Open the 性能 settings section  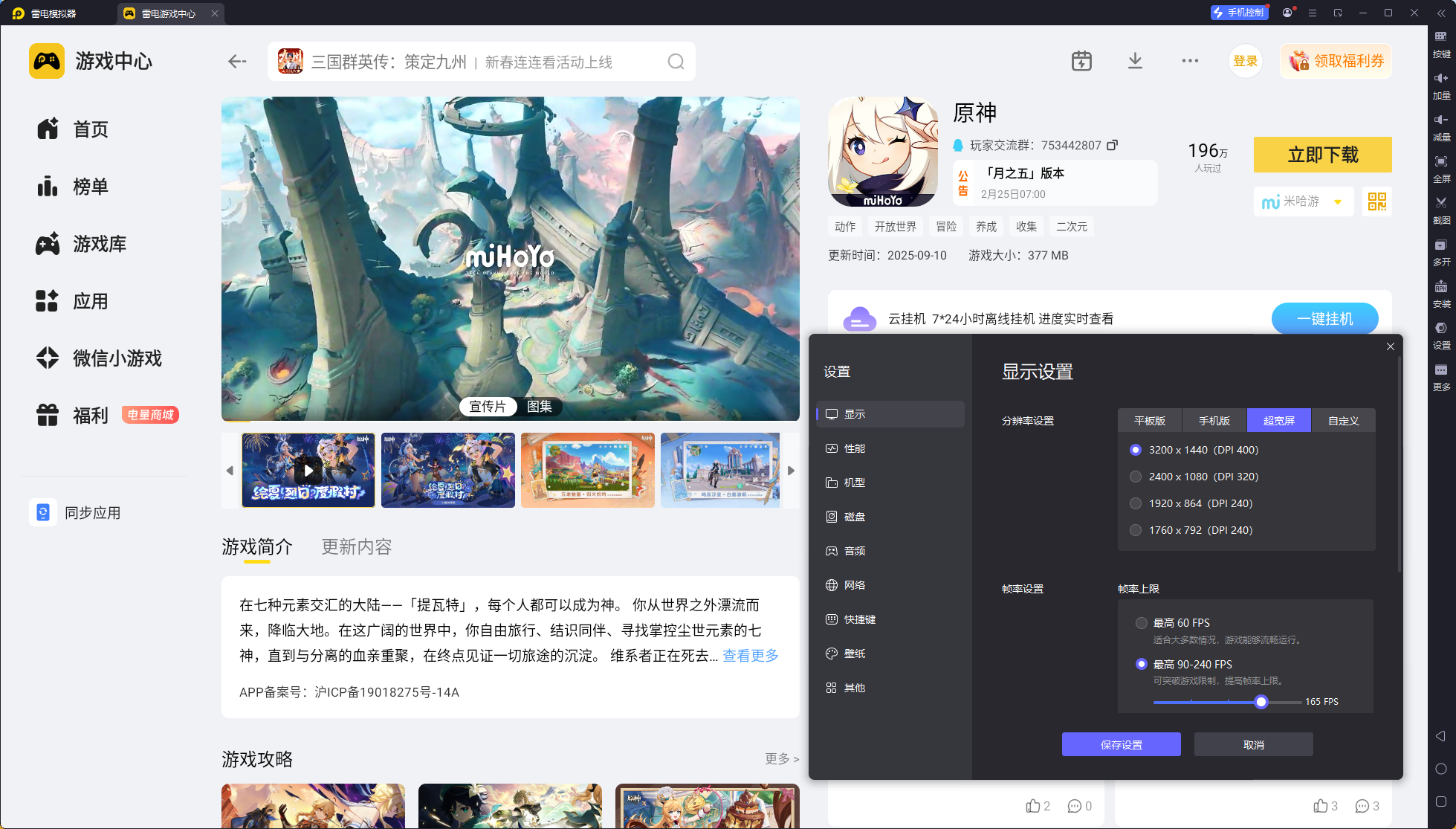854,448
